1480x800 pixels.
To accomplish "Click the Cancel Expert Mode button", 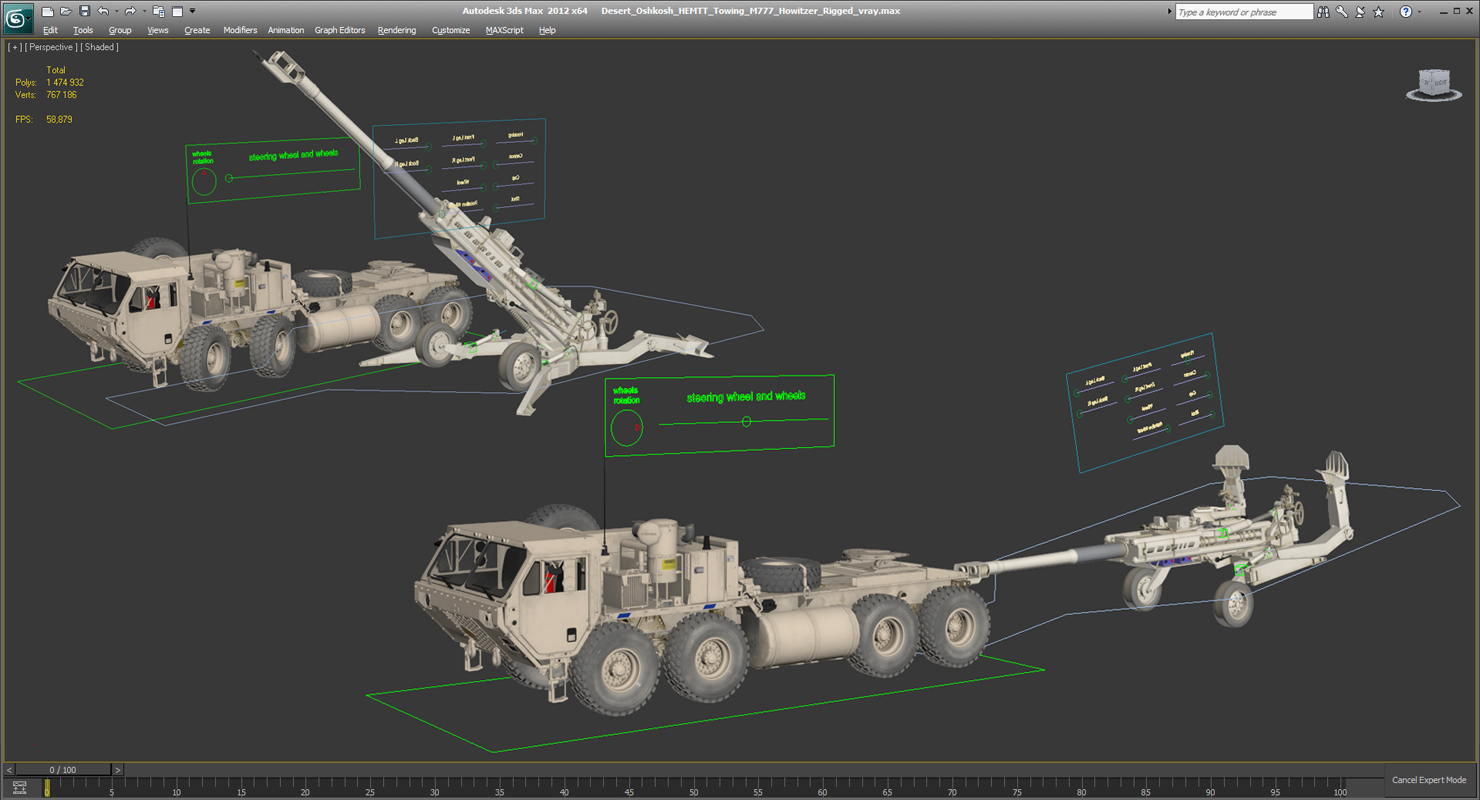I will pos(1428,780).
